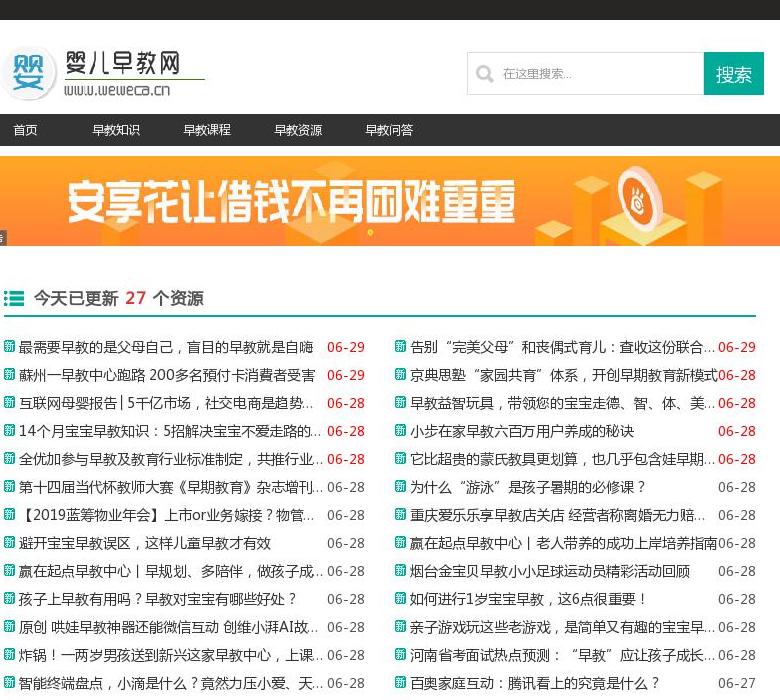The width and height of the screenshot is (780, 700).
Task: Open article 早教益智玩具，带领您的宝宝
Action: [562, 403]
